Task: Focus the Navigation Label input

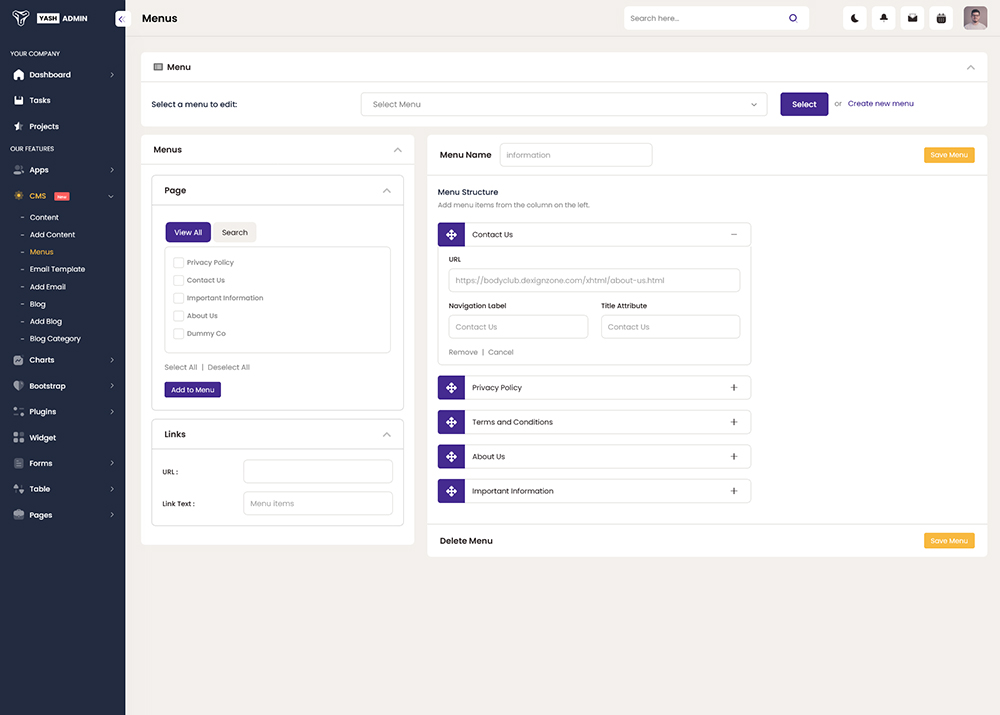Action: (x=518, y=327)
